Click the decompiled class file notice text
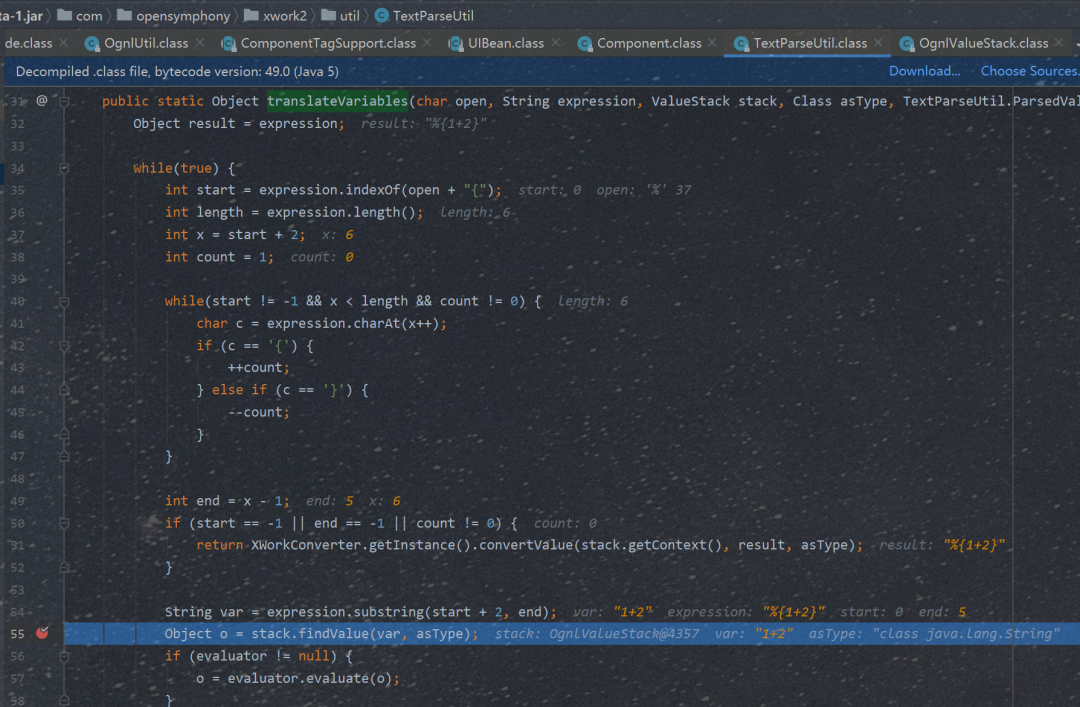The width and height of the screenshot is (1080, 707). coord(177,71)
